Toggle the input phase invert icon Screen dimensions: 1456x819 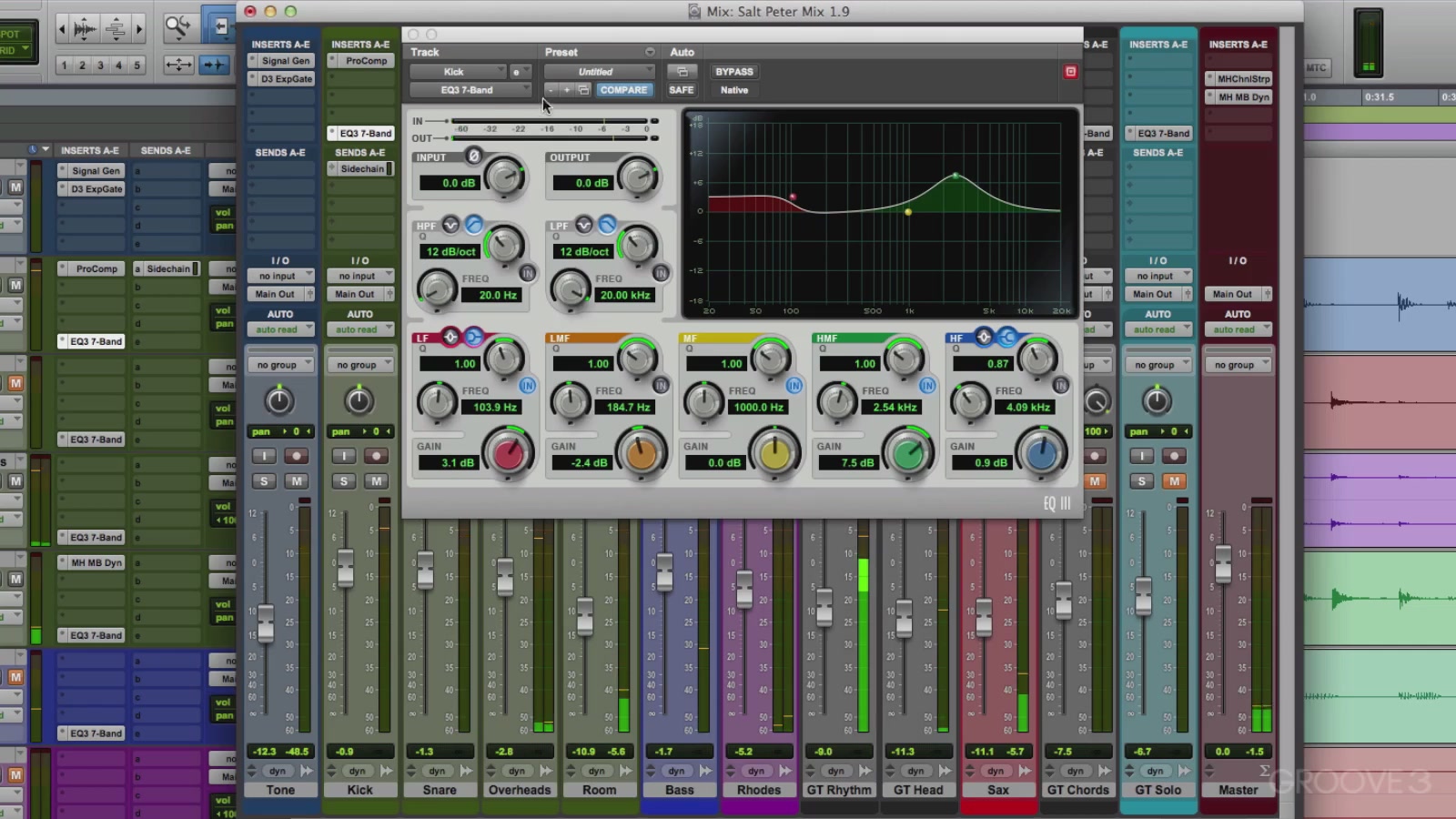click(x=473, y=157)
